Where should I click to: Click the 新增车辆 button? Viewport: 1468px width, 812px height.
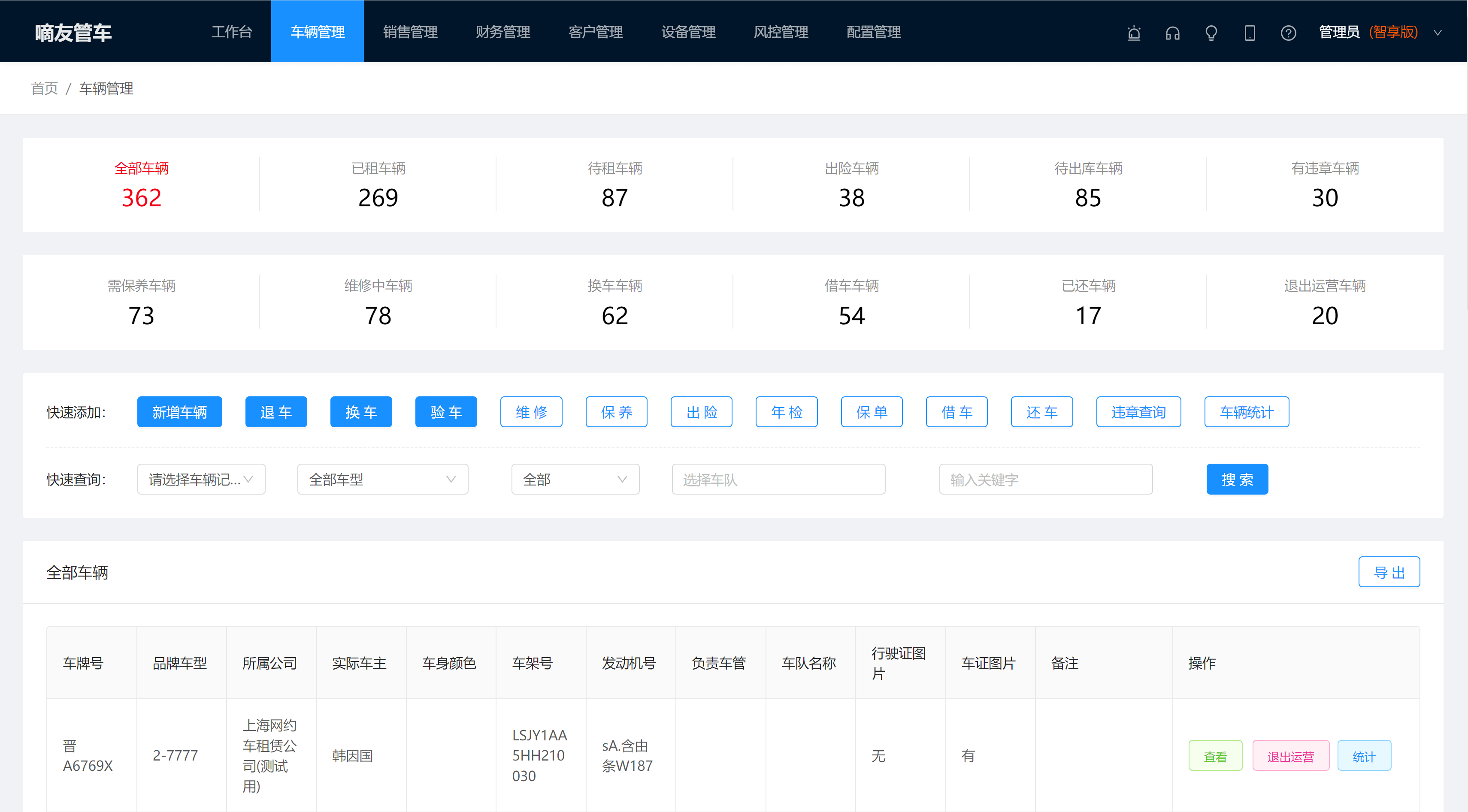click(x=179, y=411)
